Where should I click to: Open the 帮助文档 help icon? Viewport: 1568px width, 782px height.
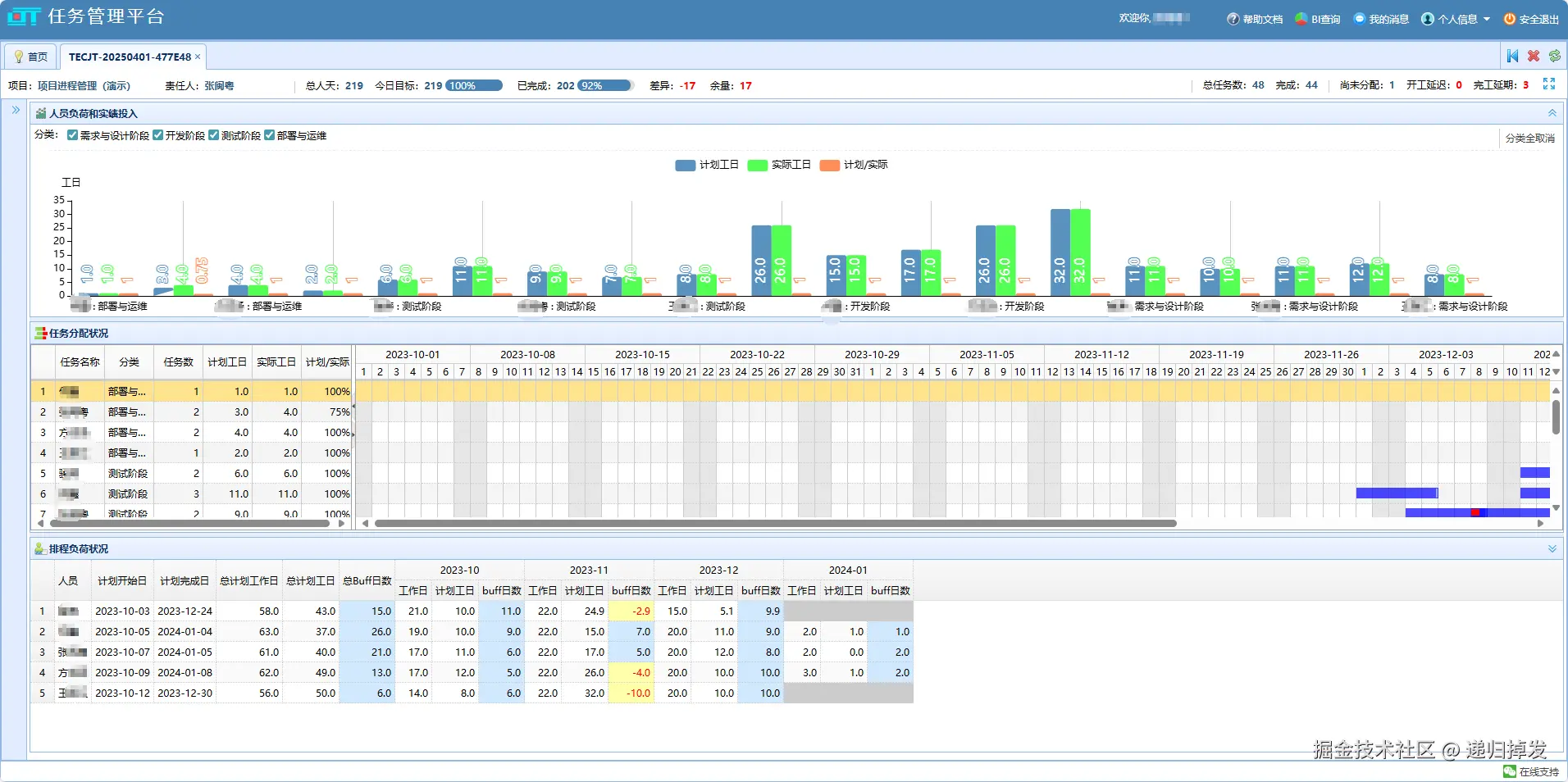pos(1233,19)
